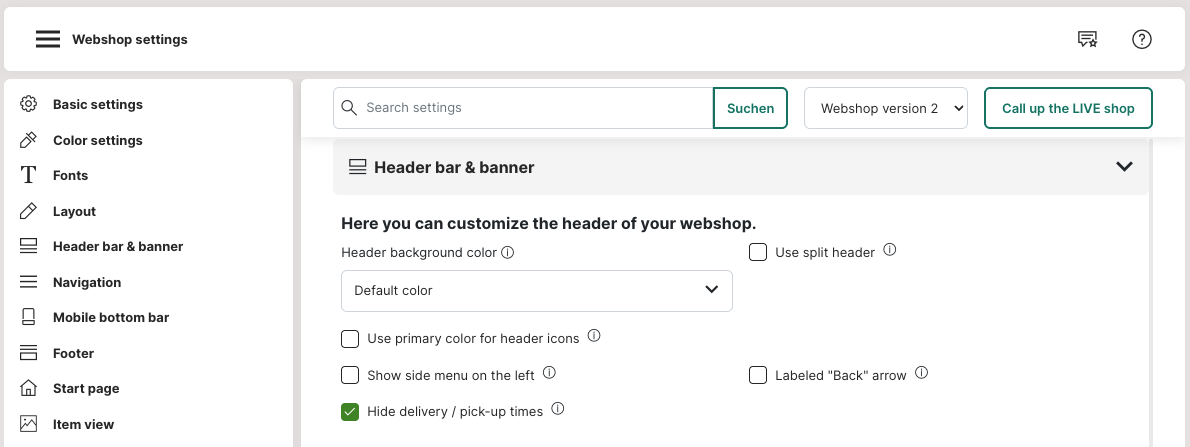Enable Labeled "Back" arrow checkbox
The image size is (1190, 447).
(x=758, y=375)
